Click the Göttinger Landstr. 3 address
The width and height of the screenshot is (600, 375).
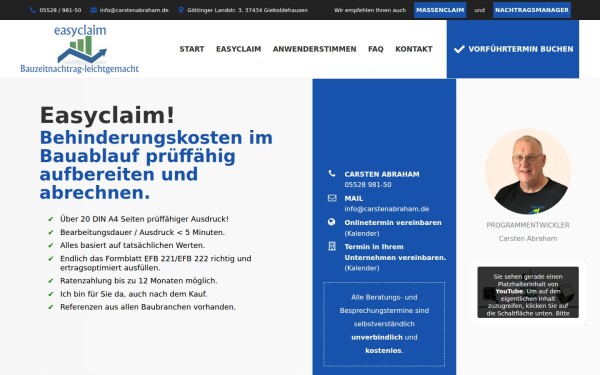248,10
